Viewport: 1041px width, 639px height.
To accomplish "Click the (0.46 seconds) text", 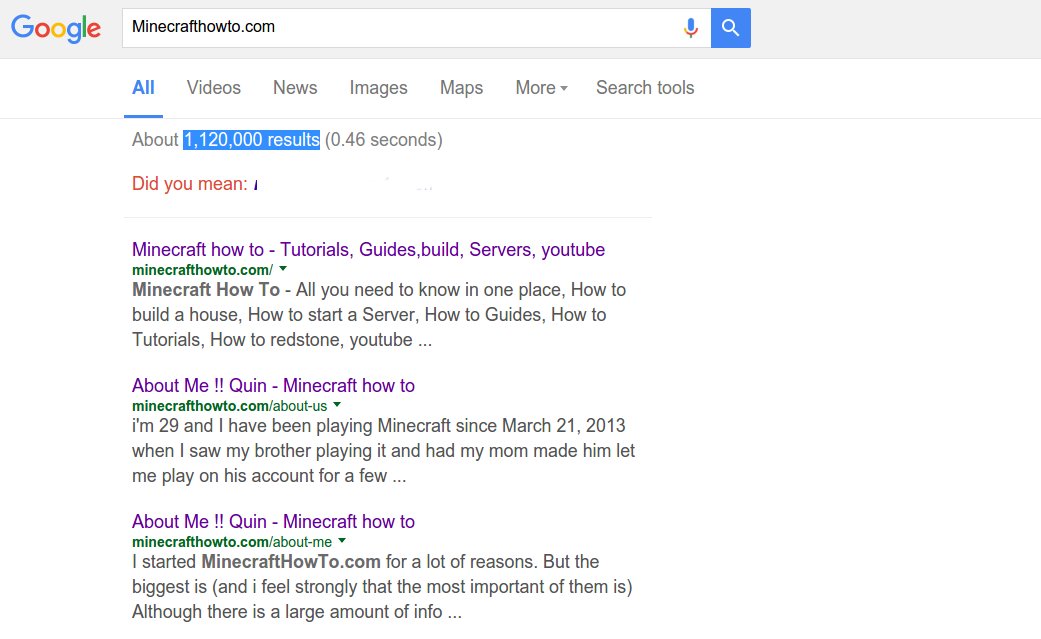I will coord(384,139).
